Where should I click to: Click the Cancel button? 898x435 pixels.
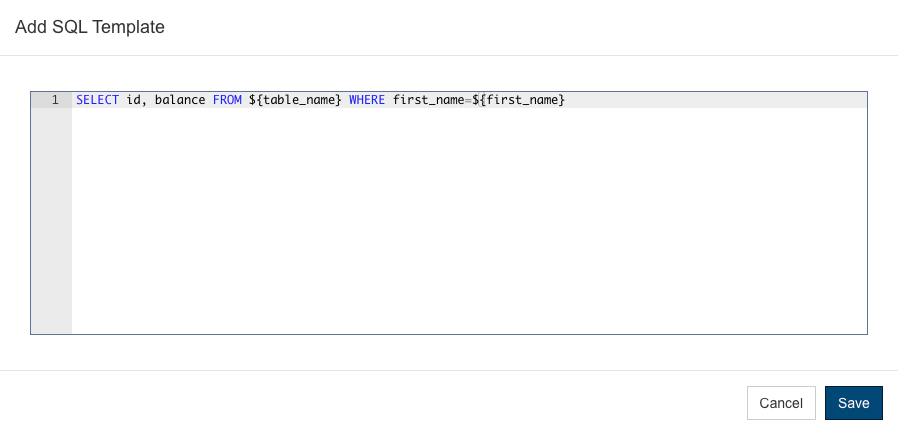tap(781, 403)
